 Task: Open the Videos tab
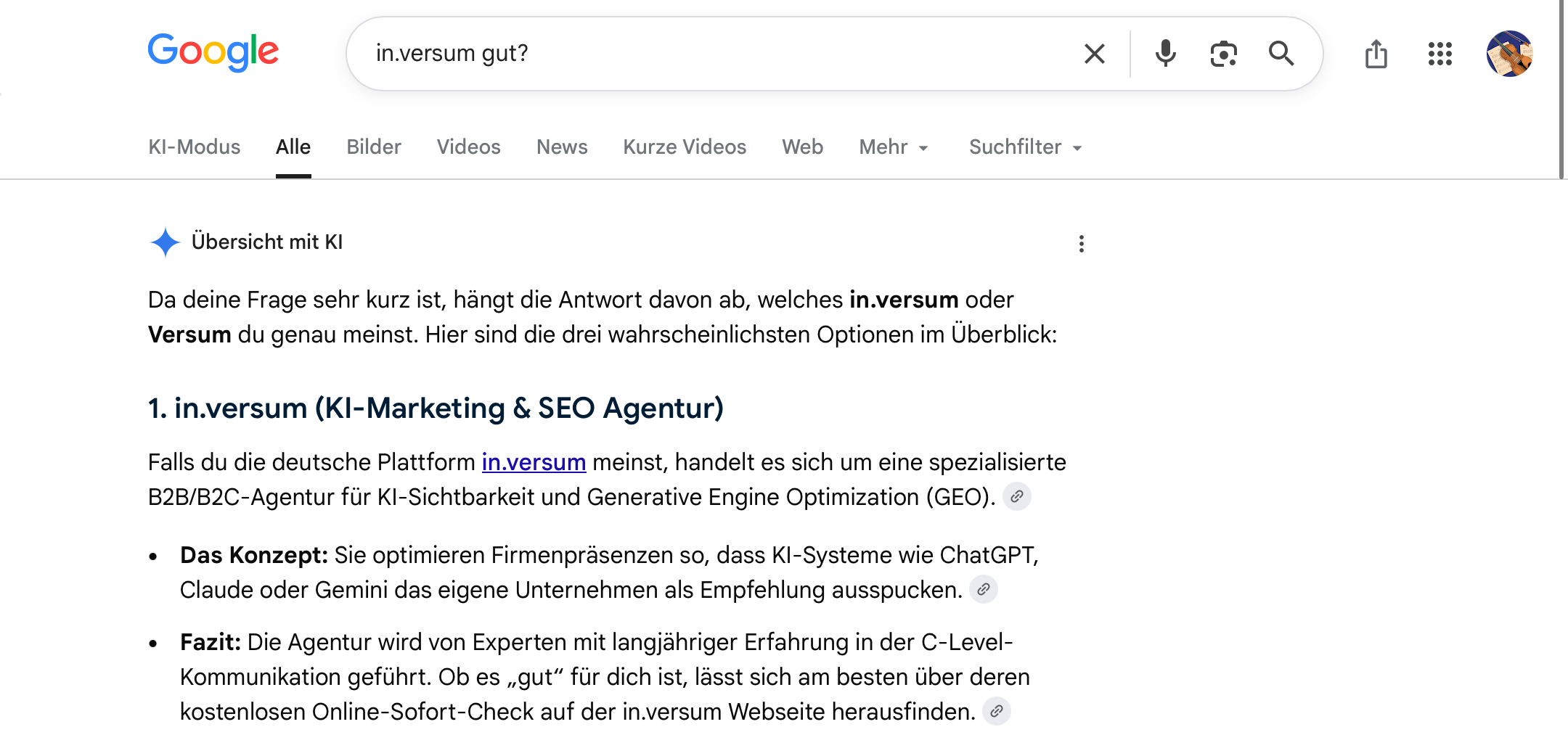468,147
